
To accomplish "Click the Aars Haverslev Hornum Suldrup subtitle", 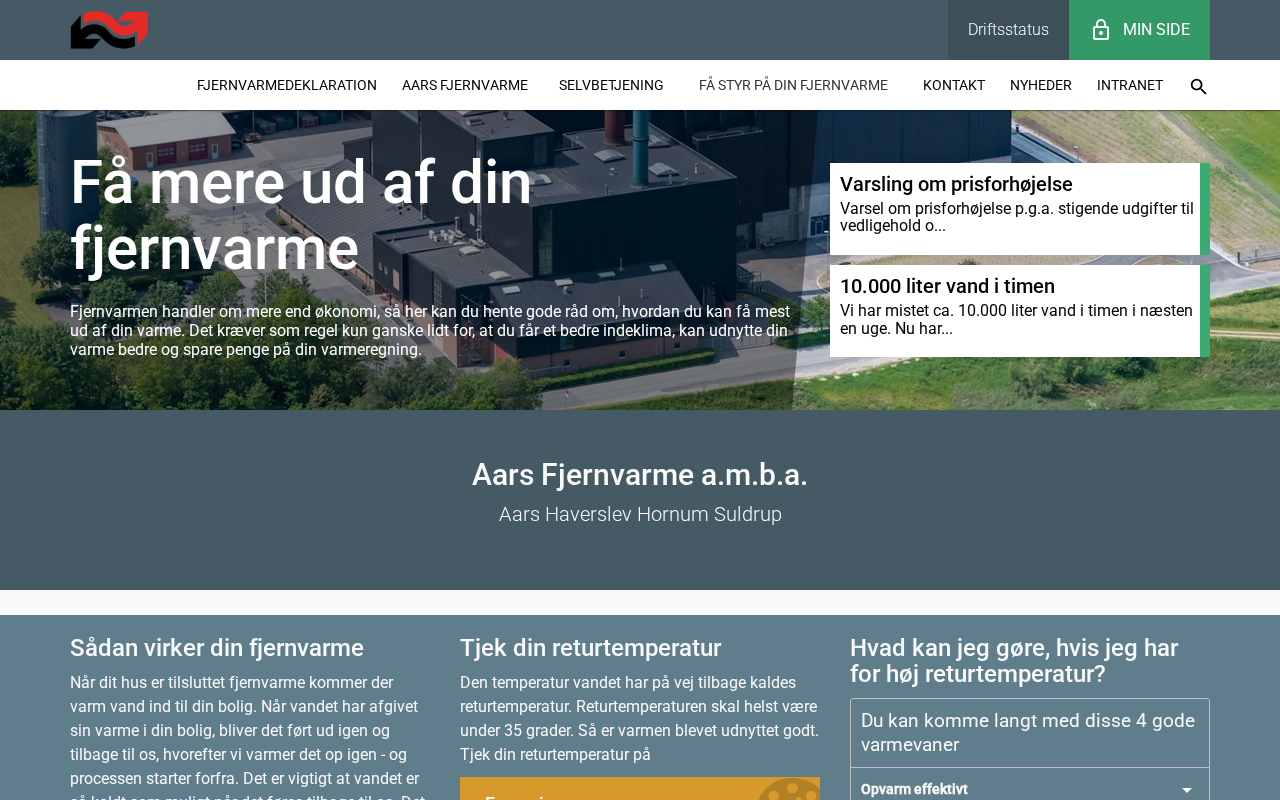I will (x=640, y=514).
